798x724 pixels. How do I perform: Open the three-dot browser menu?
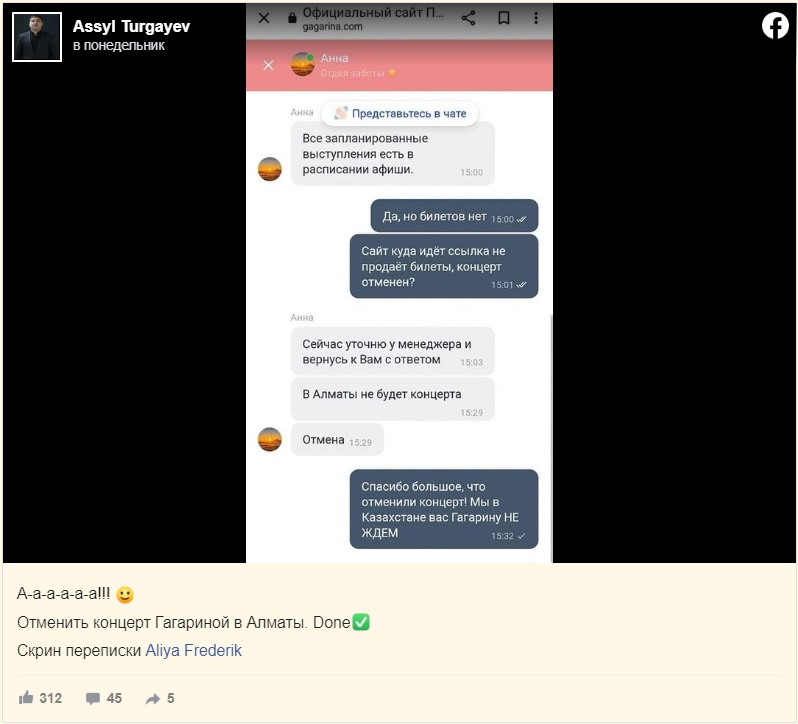[536, 18]
